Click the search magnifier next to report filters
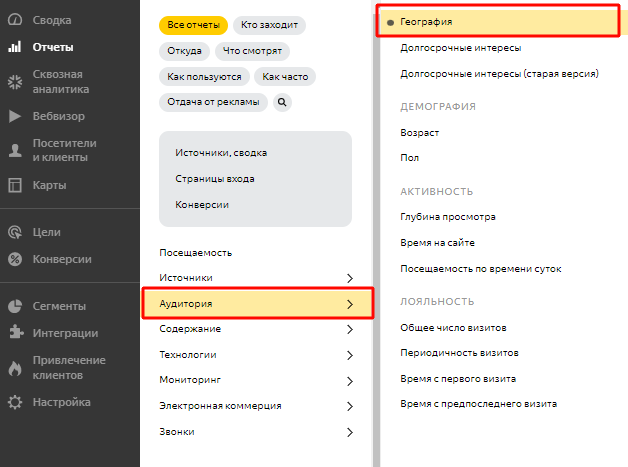The height and width of the screenshot is (467, 628). (x=282, y=101)
